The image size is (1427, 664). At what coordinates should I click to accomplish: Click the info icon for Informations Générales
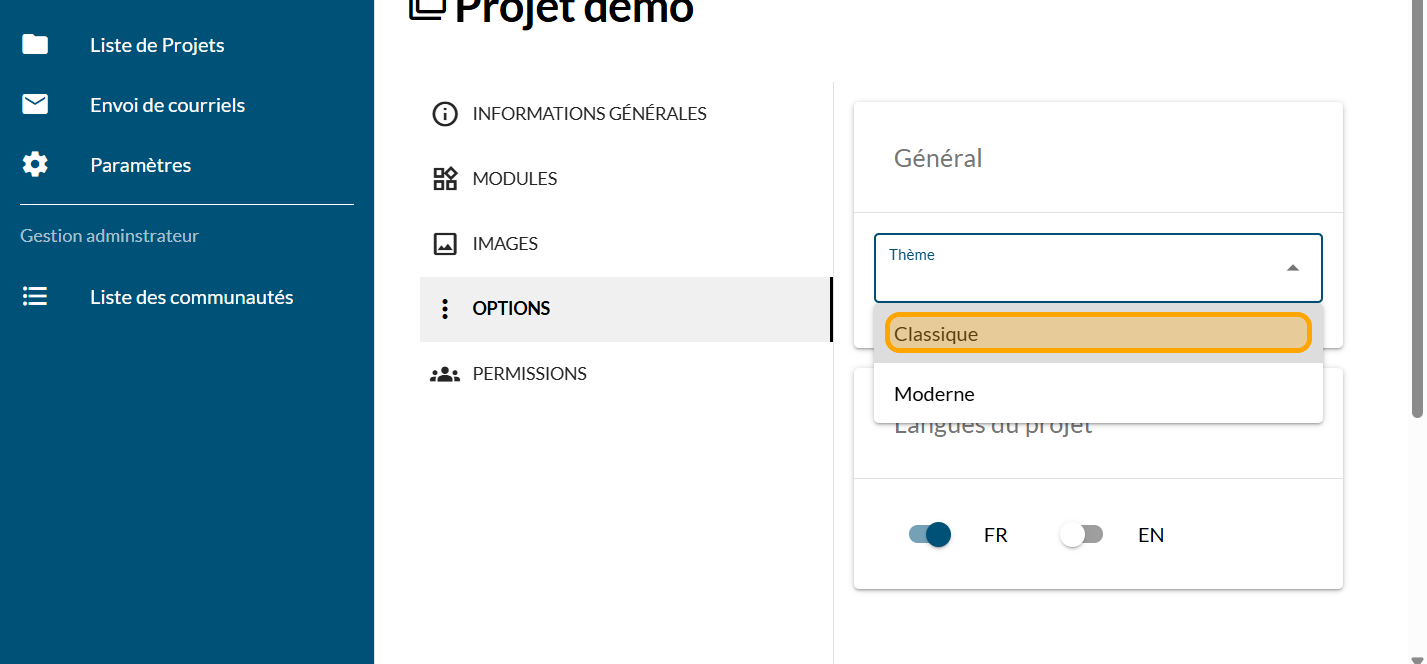pos(445,114)
